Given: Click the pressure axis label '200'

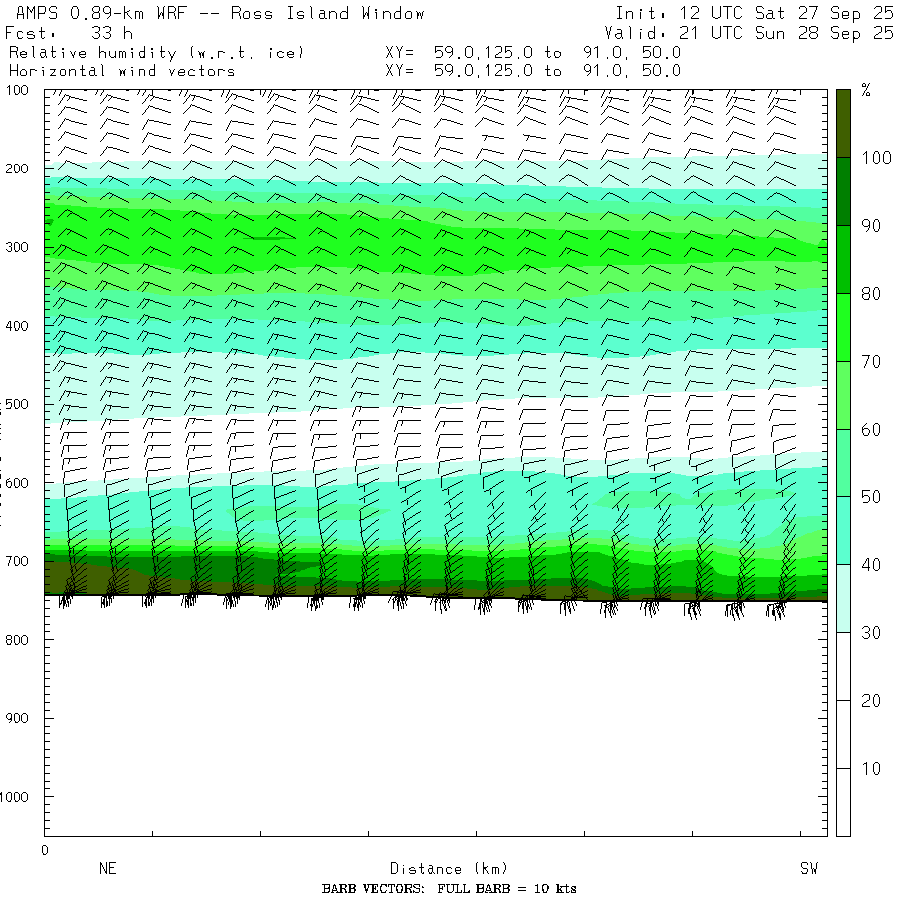Looking at the screenshot, I should 17,169.
